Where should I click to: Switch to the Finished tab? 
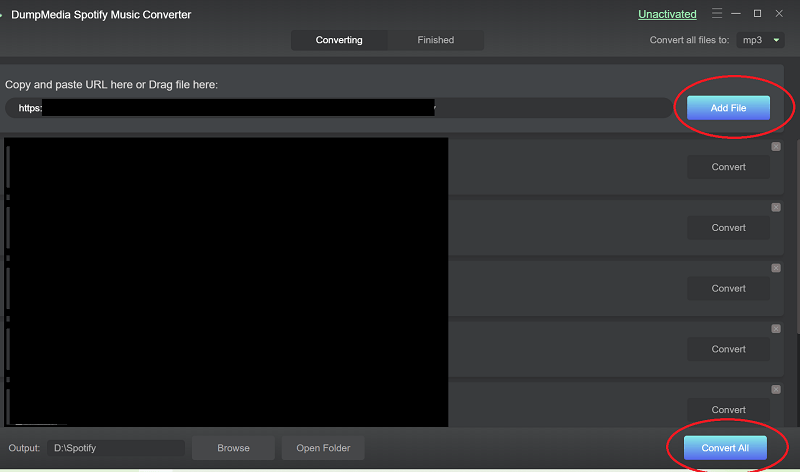click(x=435, y=40)
